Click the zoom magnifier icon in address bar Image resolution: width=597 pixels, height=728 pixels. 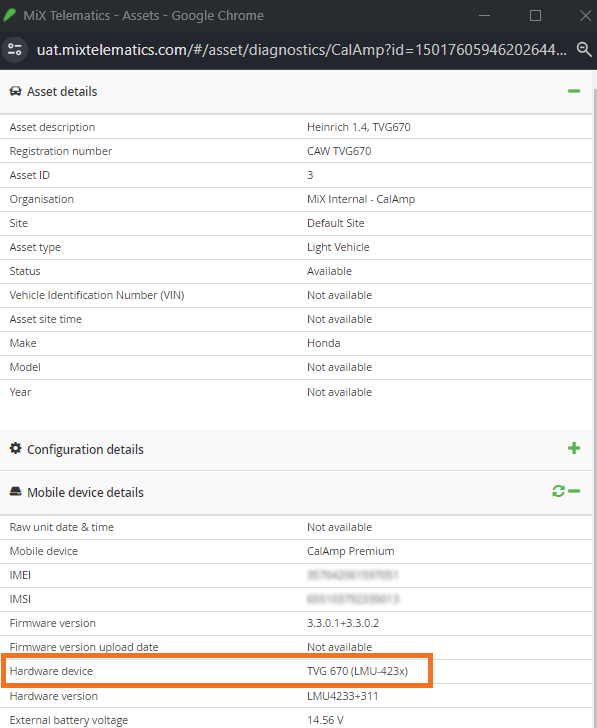(584, 49)
